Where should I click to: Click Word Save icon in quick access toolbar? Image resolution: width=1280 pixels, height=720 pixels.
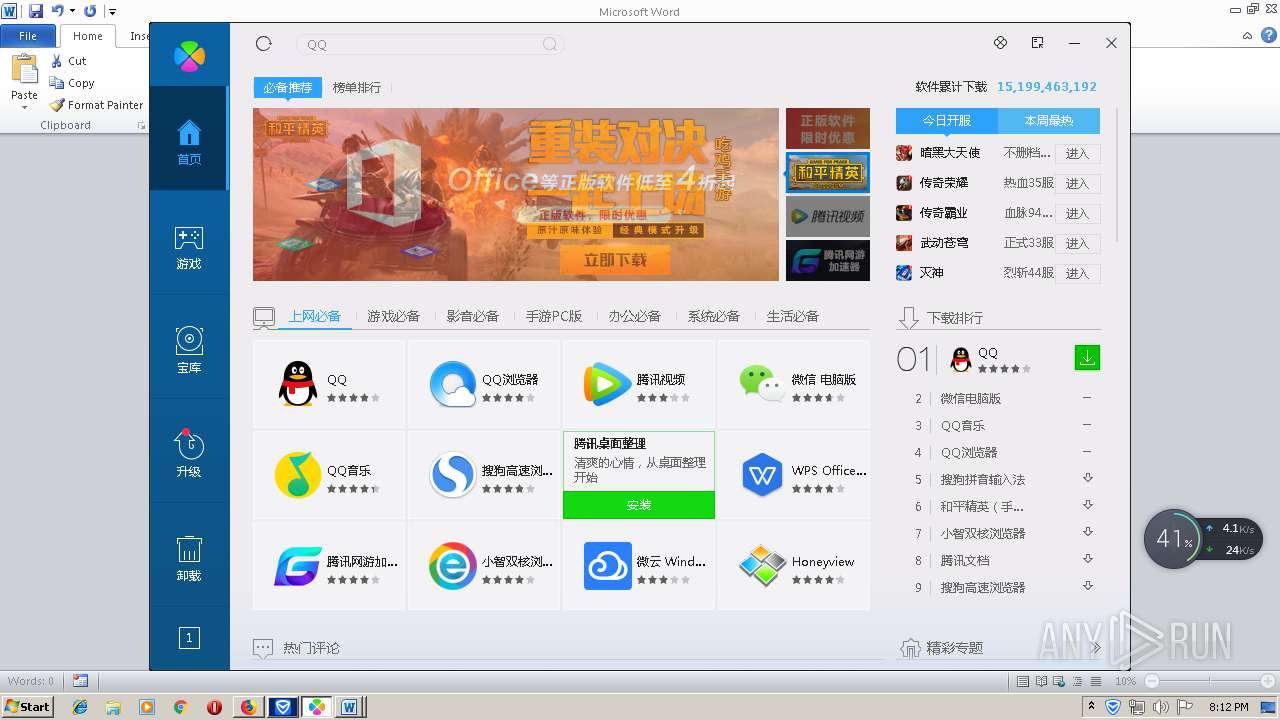tap(36, 11)
